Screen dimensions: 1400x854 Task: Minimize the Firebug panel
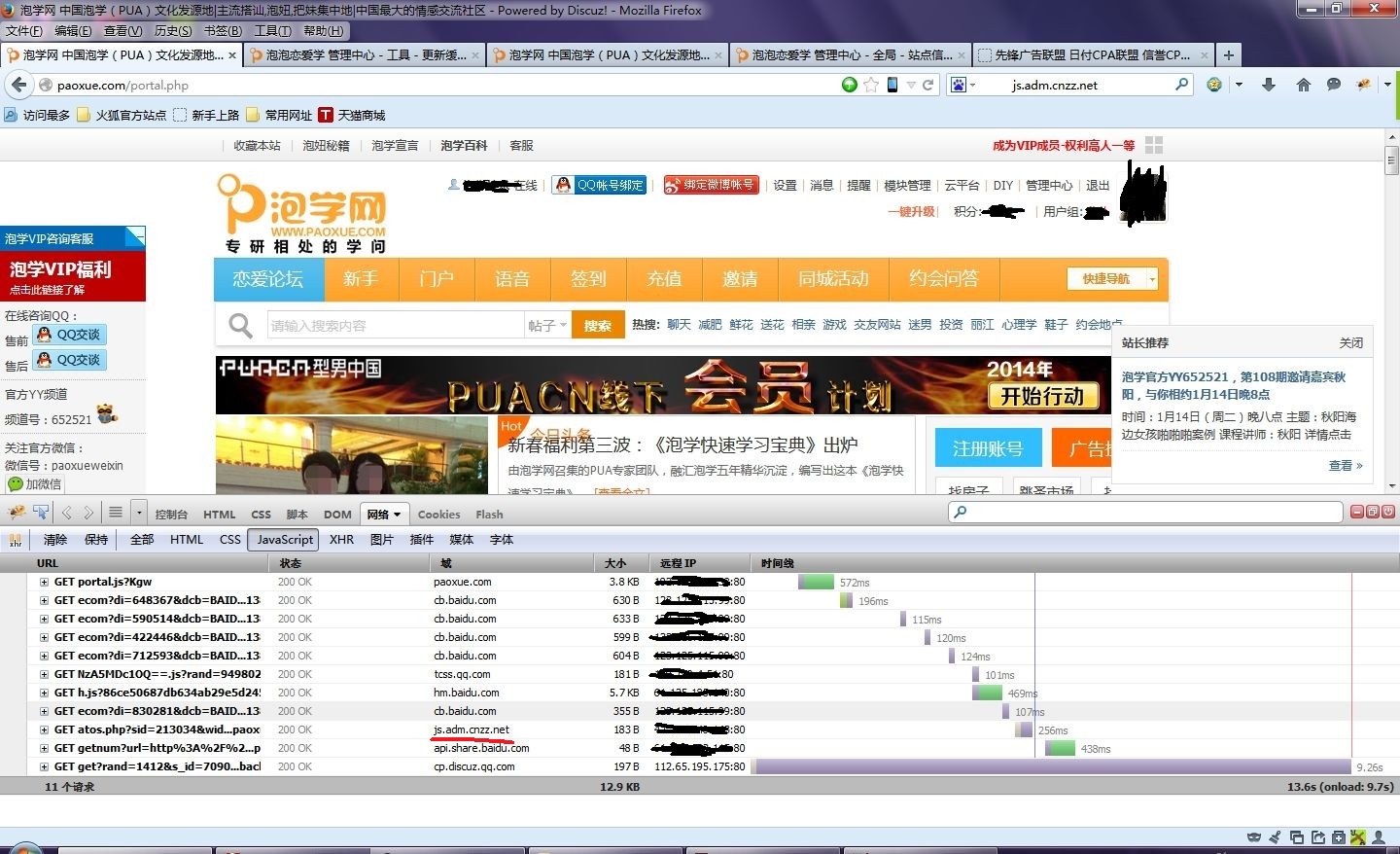pyautogui.click(x=1356, y=512)
